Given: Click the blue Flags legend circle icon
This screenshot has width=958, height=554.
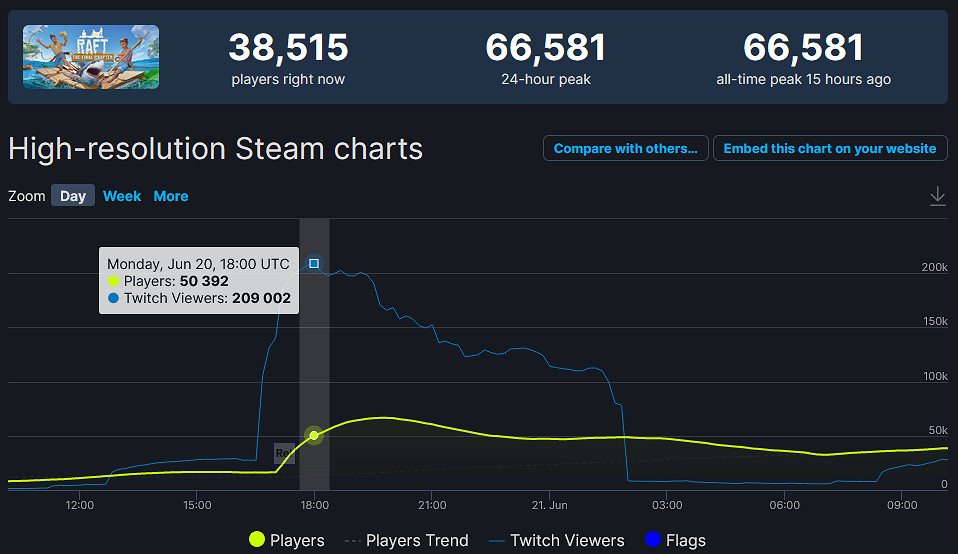Looking at the screenshot, I should pyautogui.click(x=653, y=540).
